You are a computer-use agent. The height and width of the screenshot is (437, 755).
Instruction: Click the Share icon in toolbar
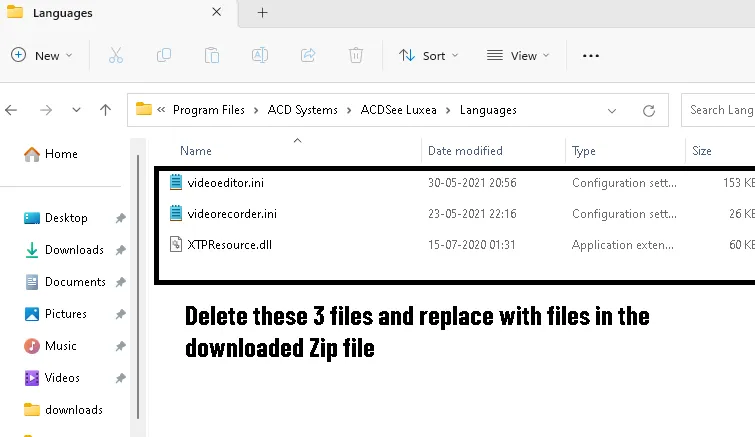click(308, 56)
